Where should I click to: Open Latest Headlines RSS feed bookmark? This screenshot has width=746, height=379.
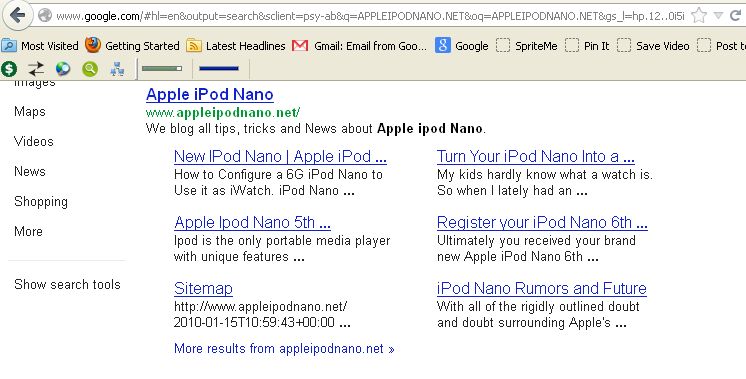click(x=236, y=46)
